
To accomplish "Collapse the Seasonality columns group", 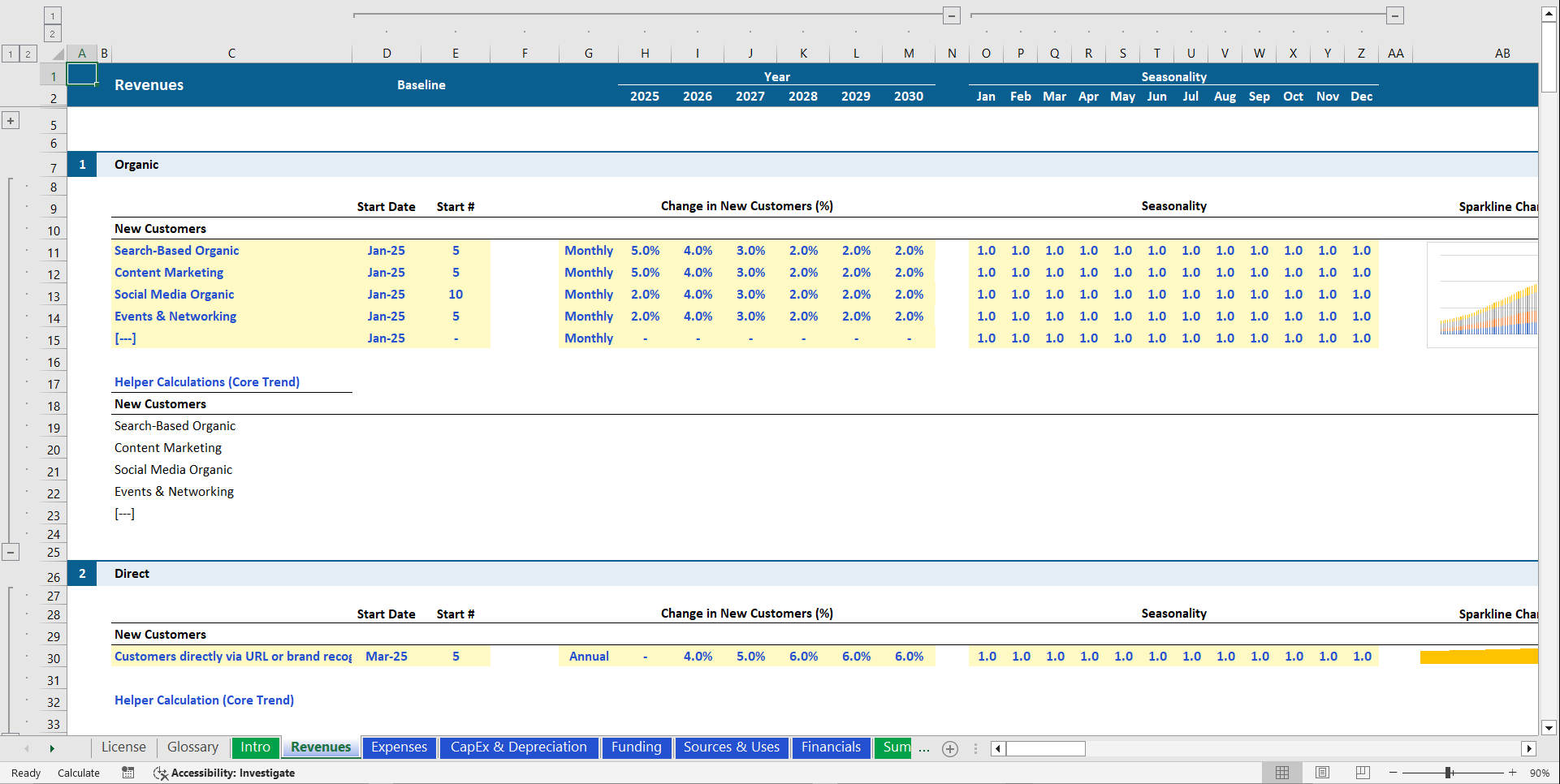I will pos(1394,15).
